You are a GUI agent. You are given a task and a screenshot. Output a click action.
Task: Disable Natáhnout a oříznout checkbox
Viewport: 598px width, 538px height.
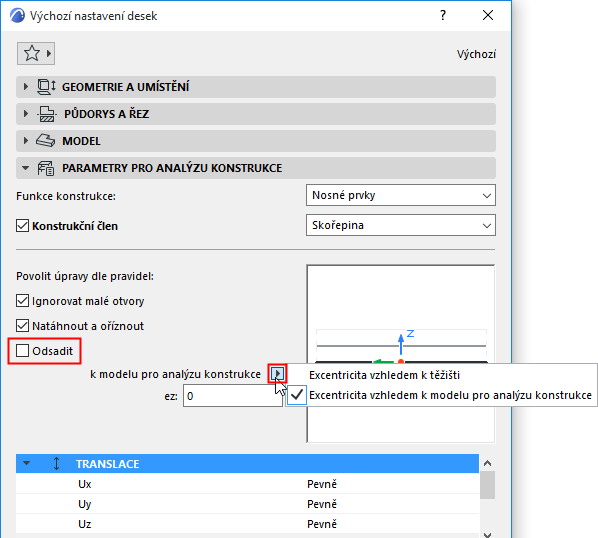coord(23,326)
